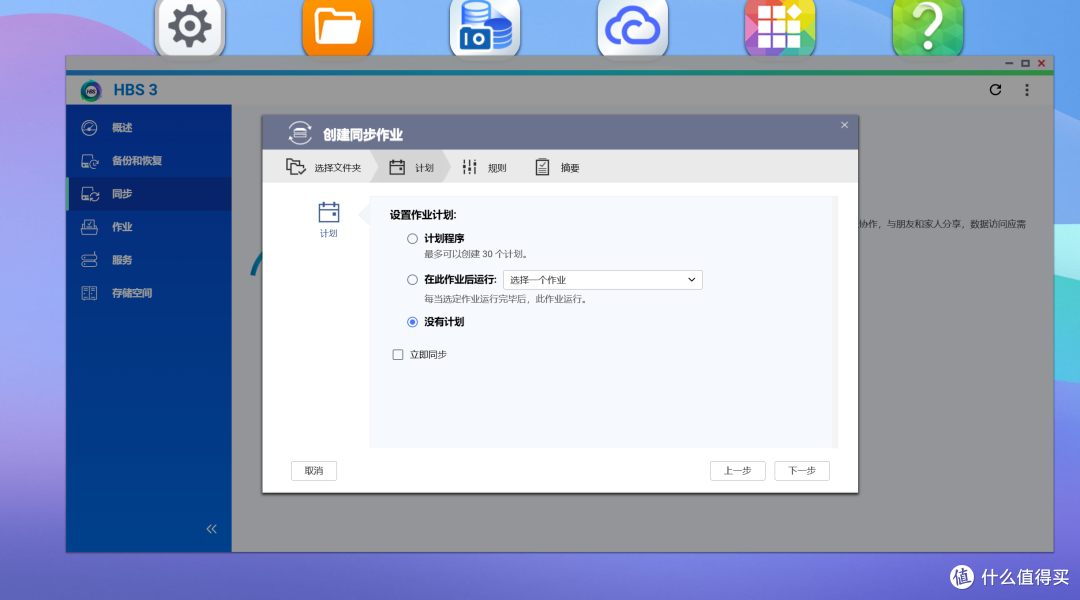Minimize the HBS 3 window
The height and width of the screenshot is (600, 1080).
point(1009,63)
